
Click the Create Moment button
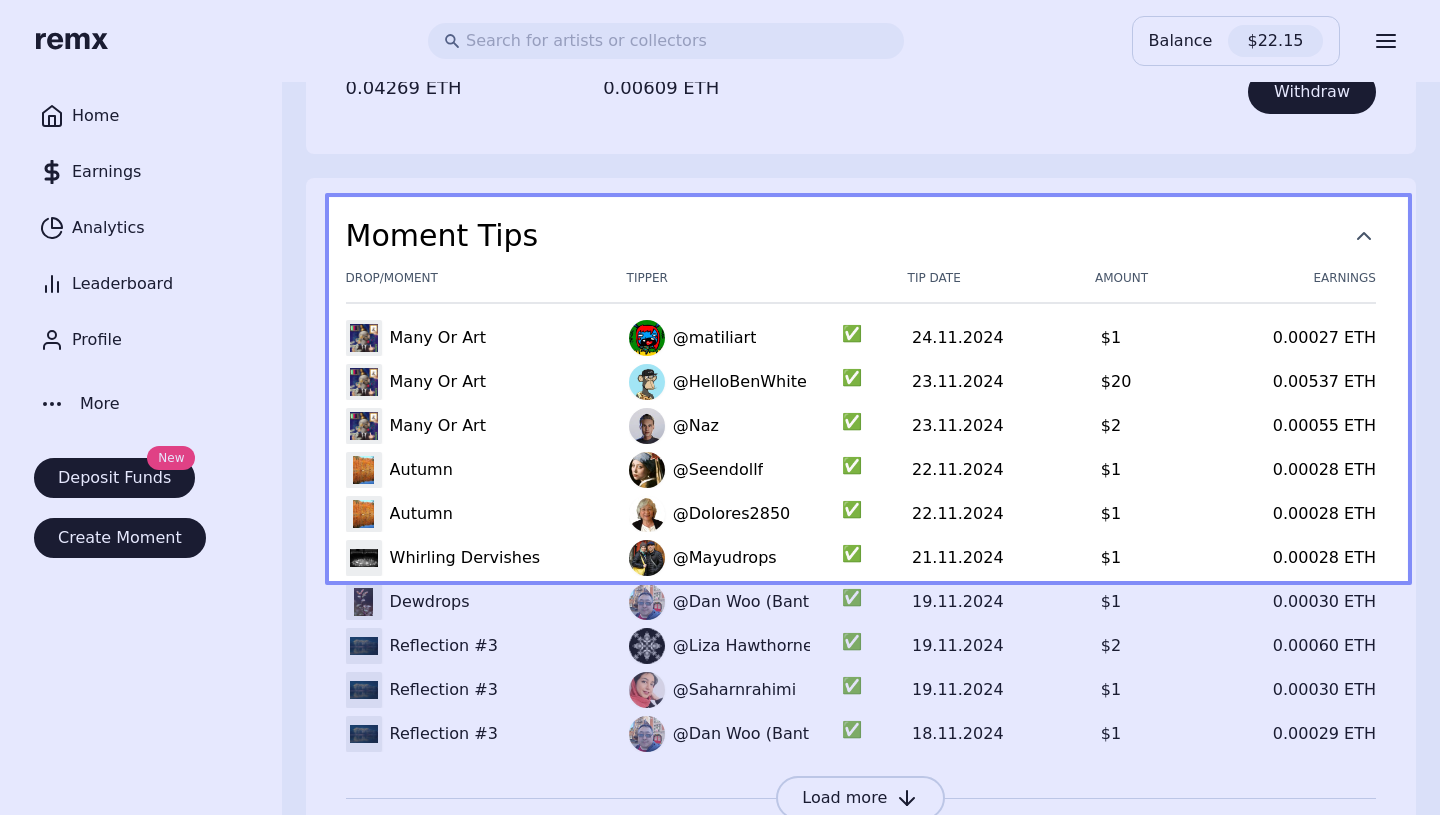[120, 538]
